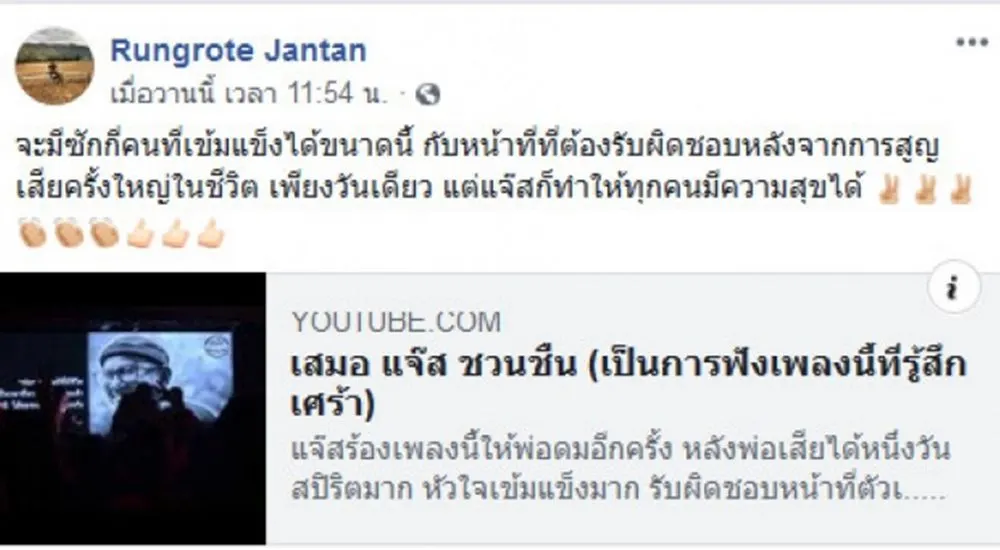Click the third clapping hands emoji
1000x550 pixels.
[x=104, y=234]
